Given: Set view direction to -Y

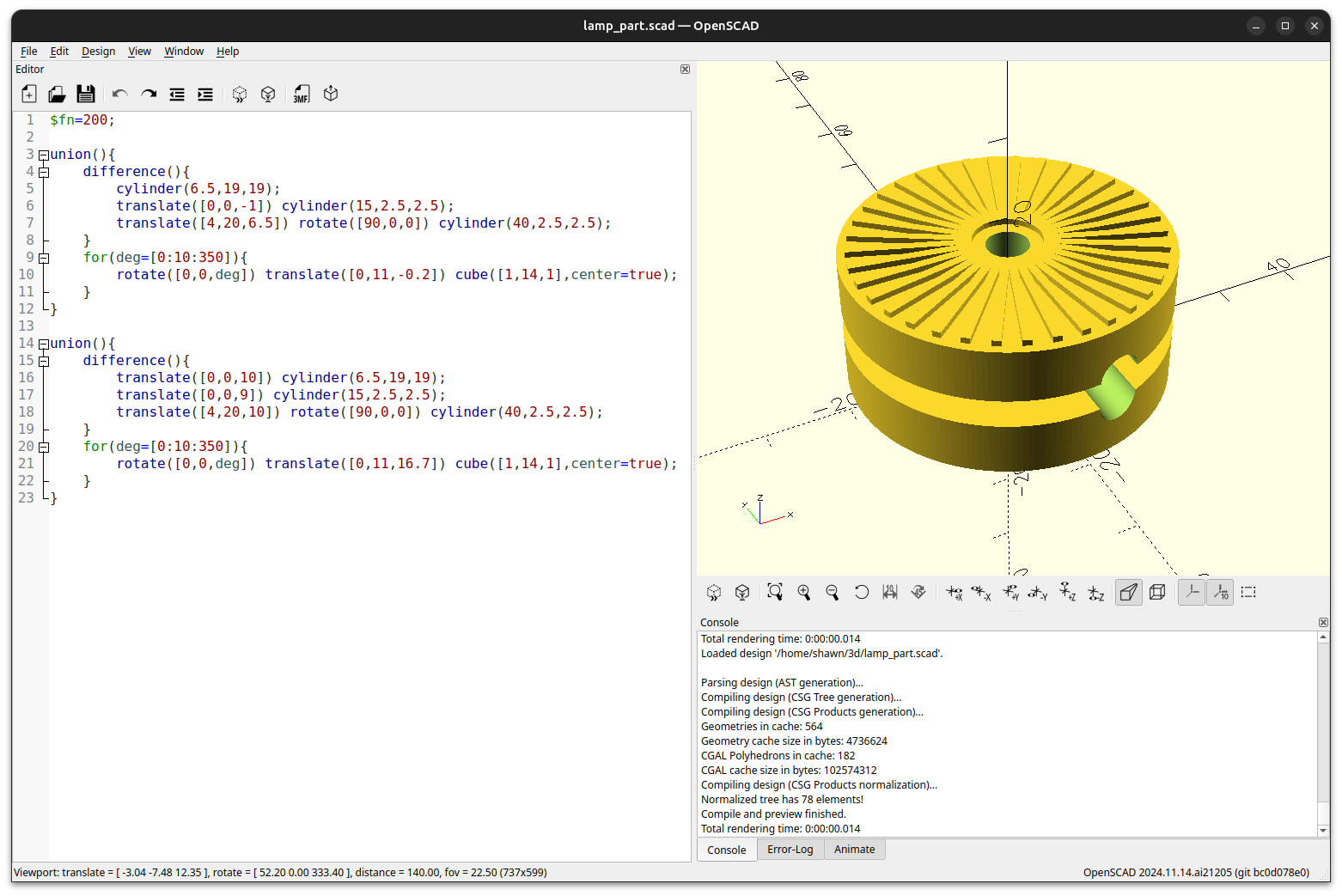Looking at the screenshot, I should (x=1038, y=592).
